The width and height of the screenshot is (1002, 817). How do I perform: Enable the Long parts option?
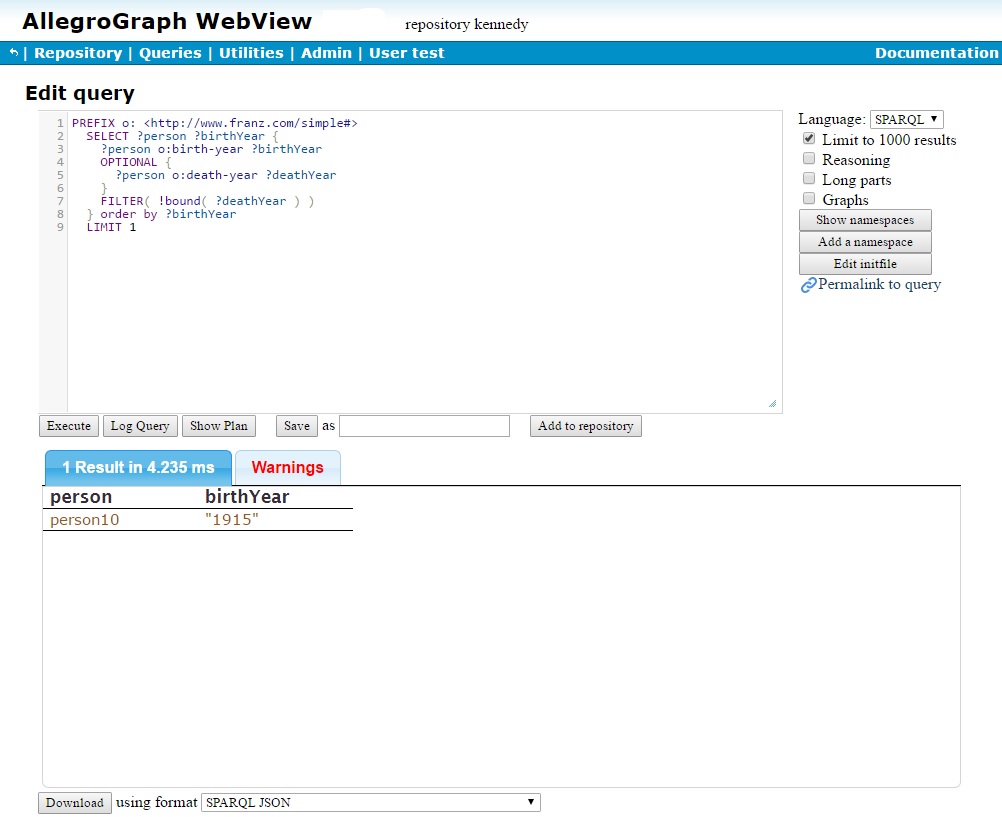click(809, 178)
